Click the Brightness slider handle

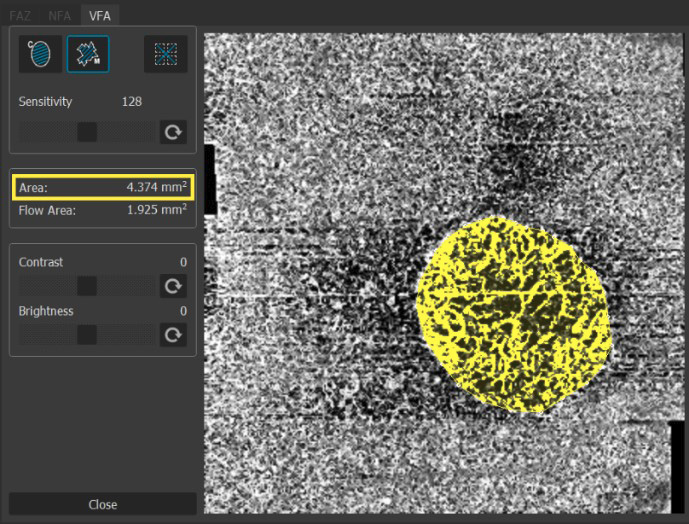[87, 335]
